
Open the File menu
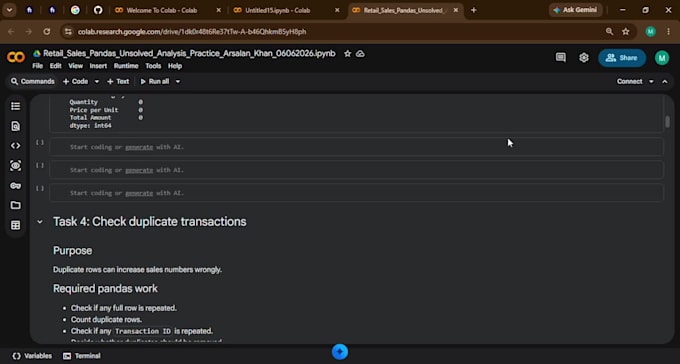tap(38, 66)
